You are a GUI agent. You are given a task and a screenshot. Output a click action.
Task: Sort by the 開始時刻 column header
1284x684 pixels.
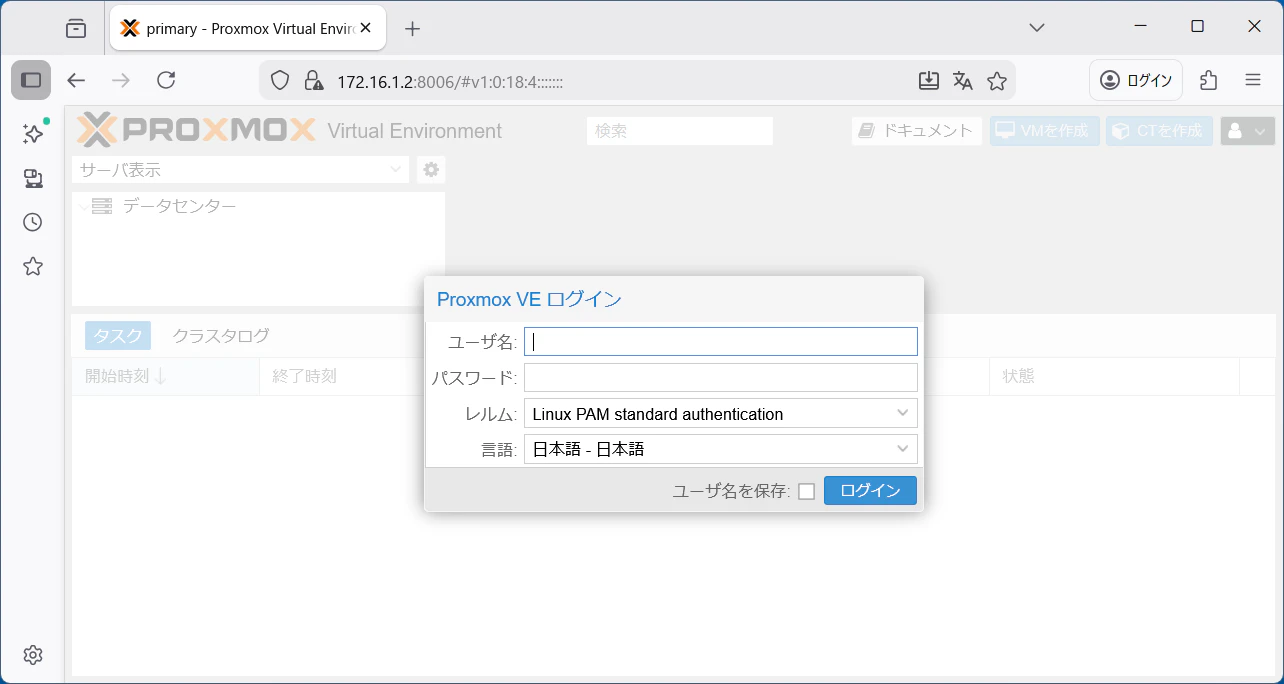point(165,376)
